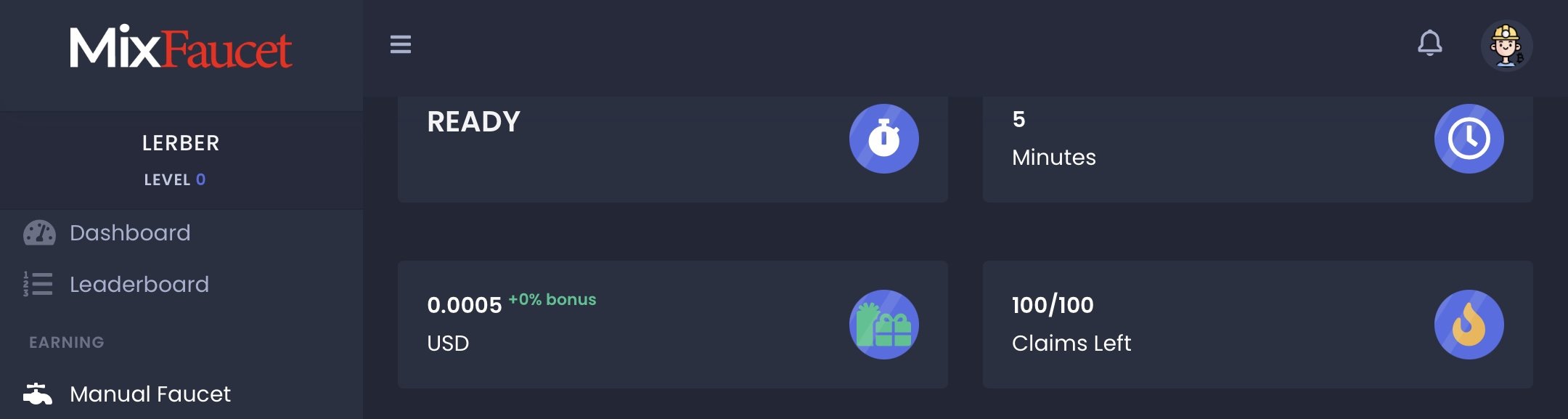Click the MixFaucet logo

(x=181, y=47)
